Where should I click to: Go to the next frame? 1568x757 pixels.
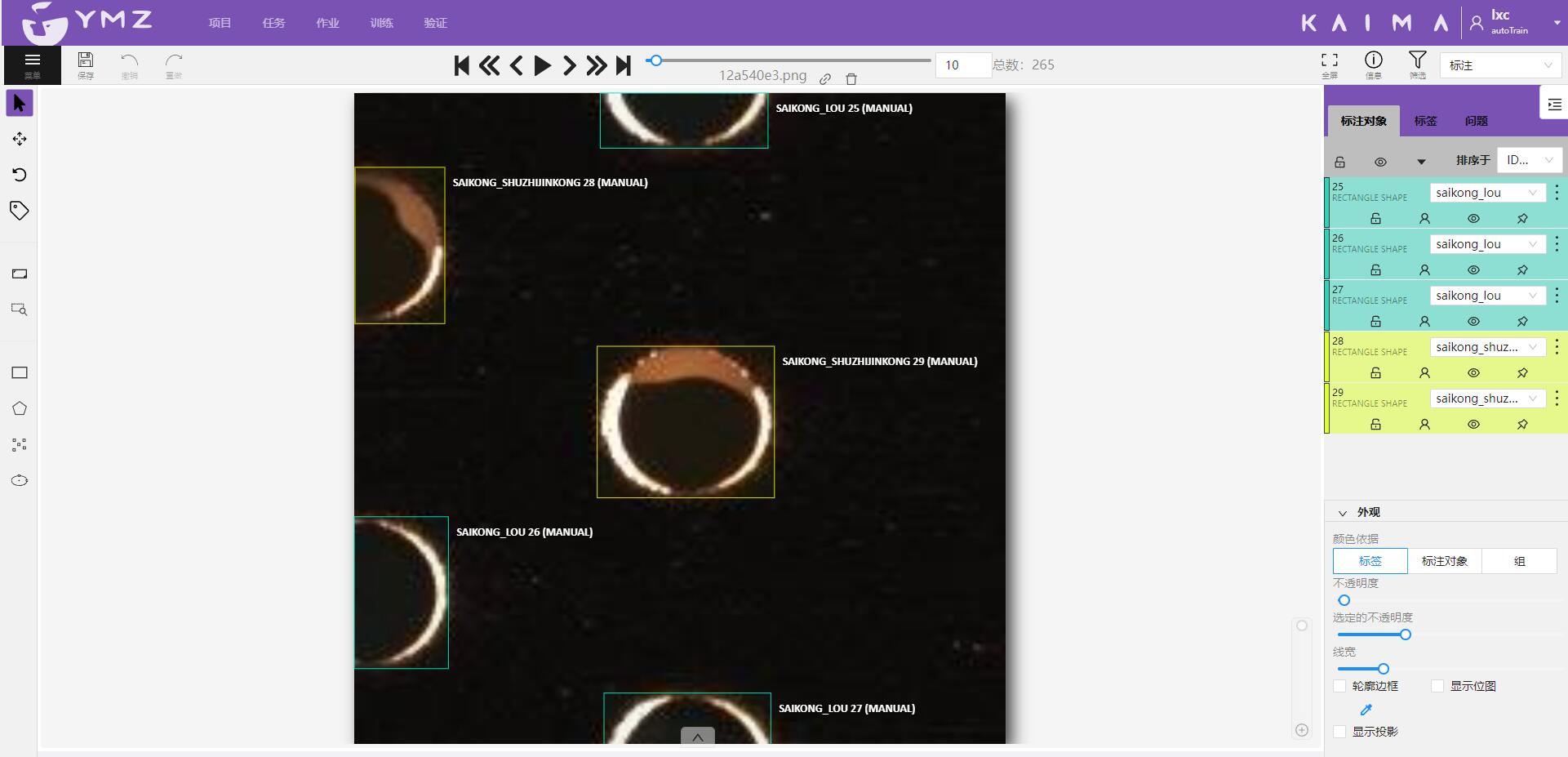point(570,65)
